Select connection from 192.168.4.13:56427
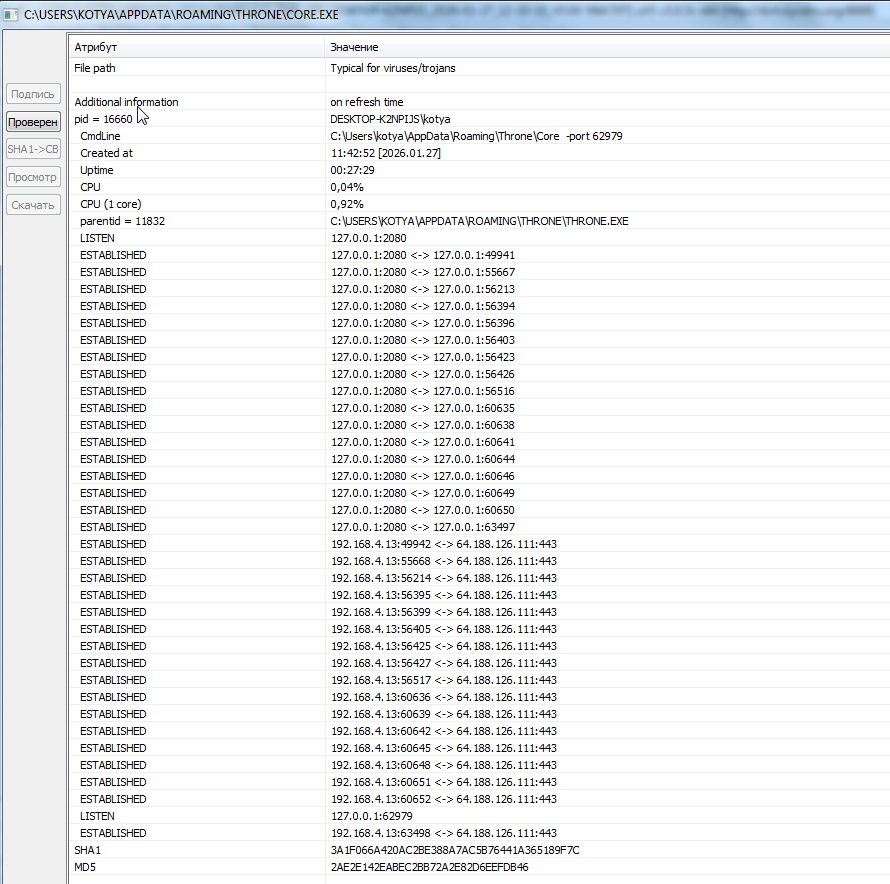The width and height of the screenshot is (890, 884). coord(444,664)
